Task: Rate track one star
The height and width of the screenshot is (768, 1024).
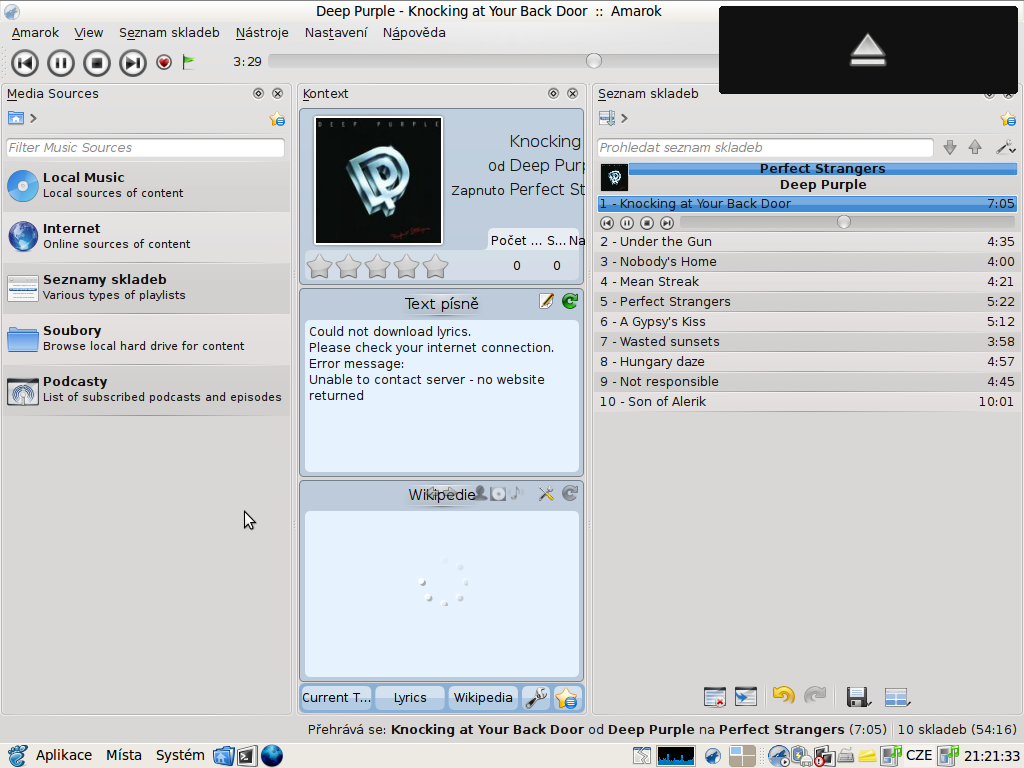Action: click(x=319, y=266)
